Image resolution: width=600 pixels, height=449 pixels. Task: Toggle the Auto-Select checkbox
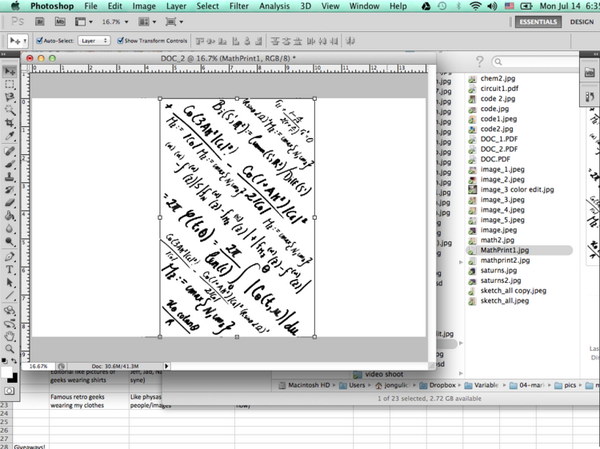point(39,41)
